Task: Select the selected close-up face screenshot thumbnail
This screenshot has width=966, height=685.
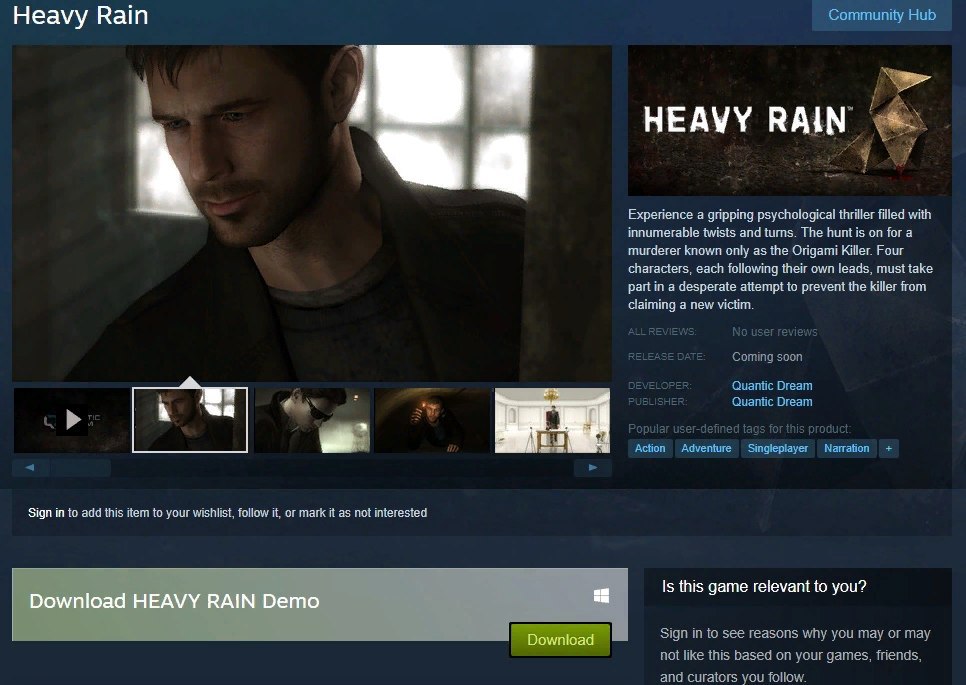Action: coord(190,420)
